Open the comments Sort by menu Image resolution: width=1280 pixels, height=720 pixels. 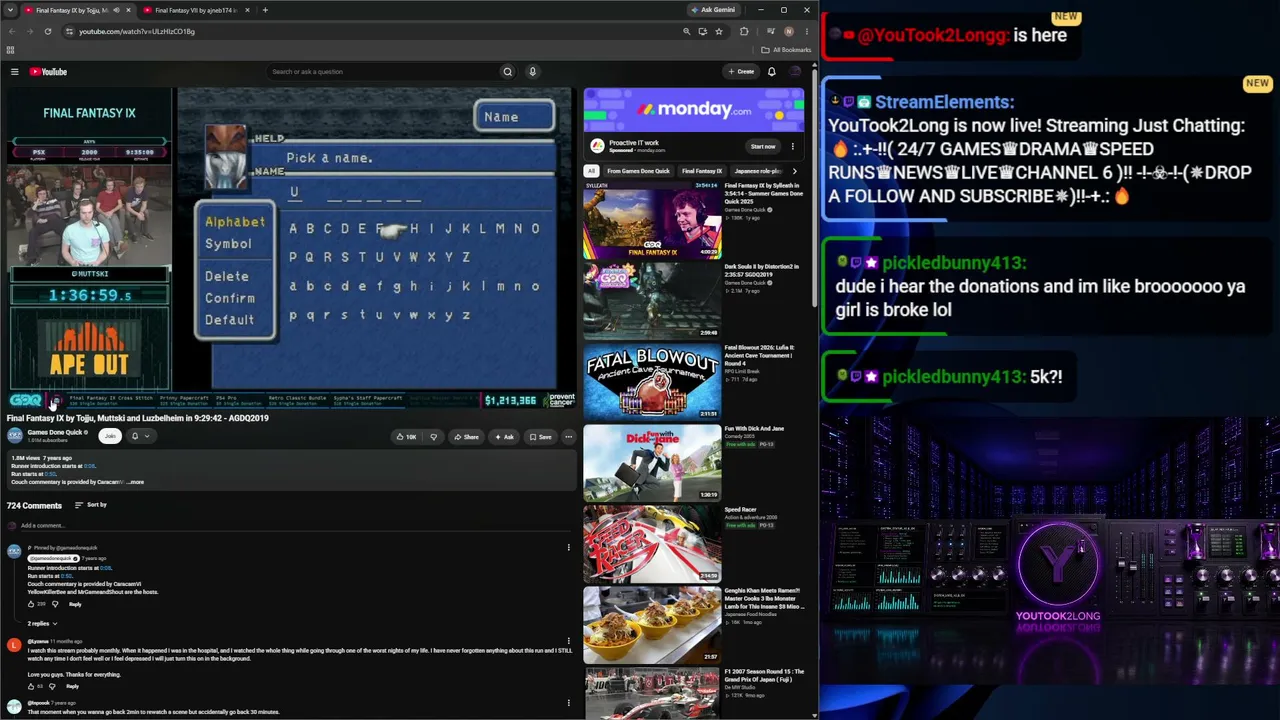[91, 505]
